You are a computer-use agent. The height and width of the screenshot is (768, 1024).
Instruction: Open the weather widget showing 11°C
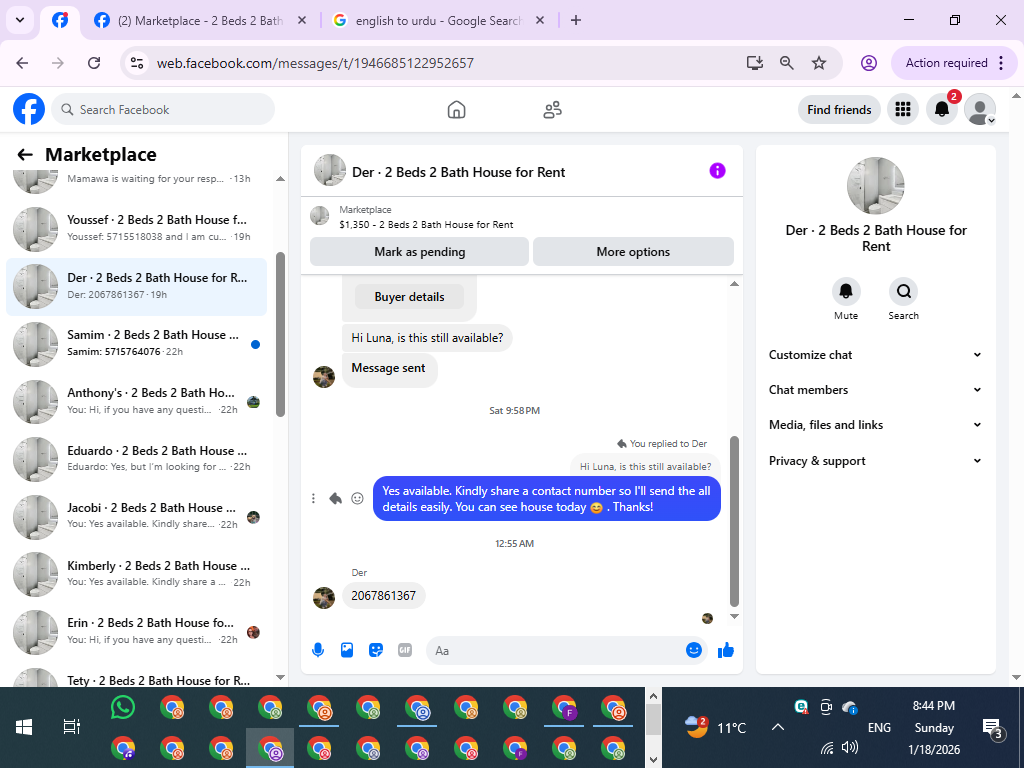click(x=715, y=727)
